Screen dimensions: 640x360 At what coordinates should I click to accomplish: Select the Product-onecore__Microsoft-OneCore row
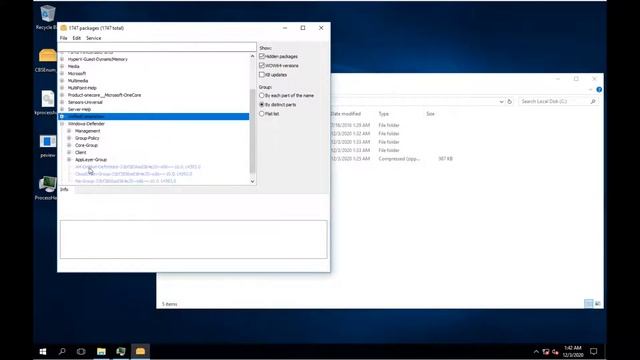click(x=104, y=95)
